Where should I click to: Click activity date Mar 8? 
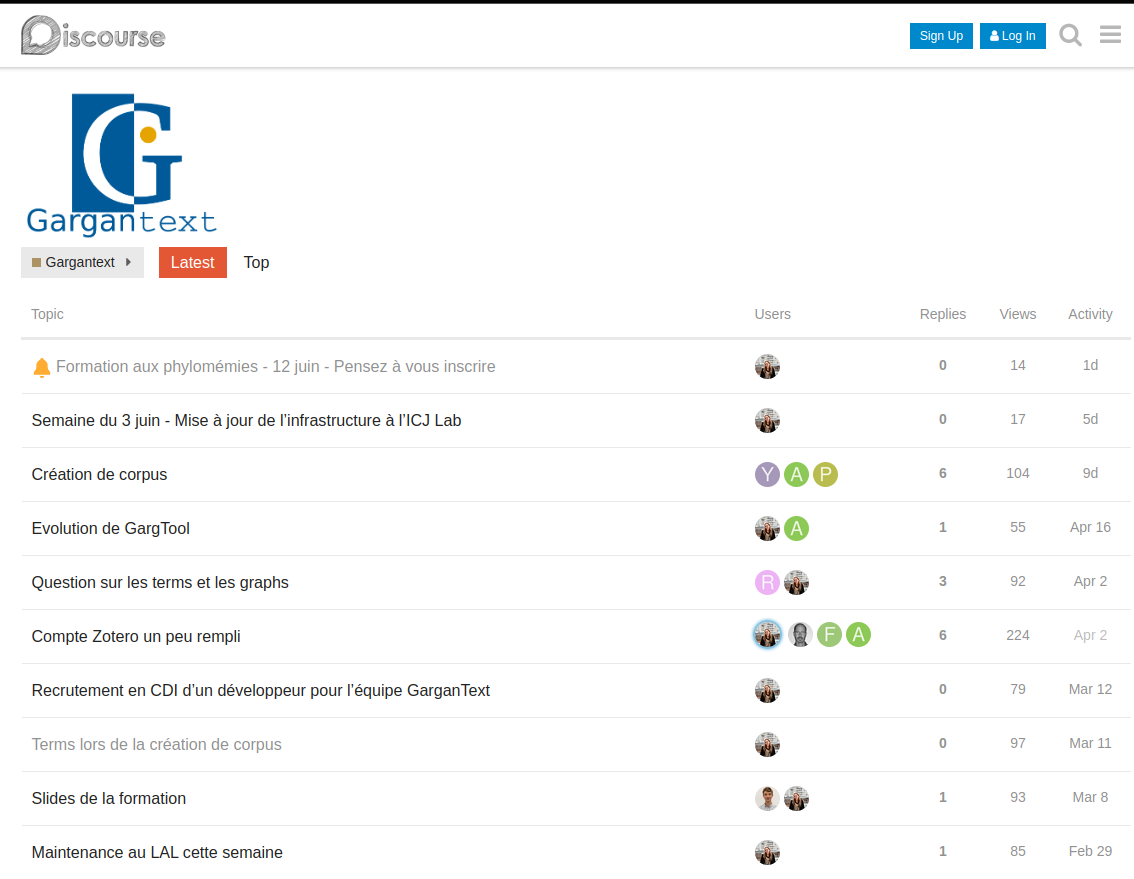point(1090,797)
